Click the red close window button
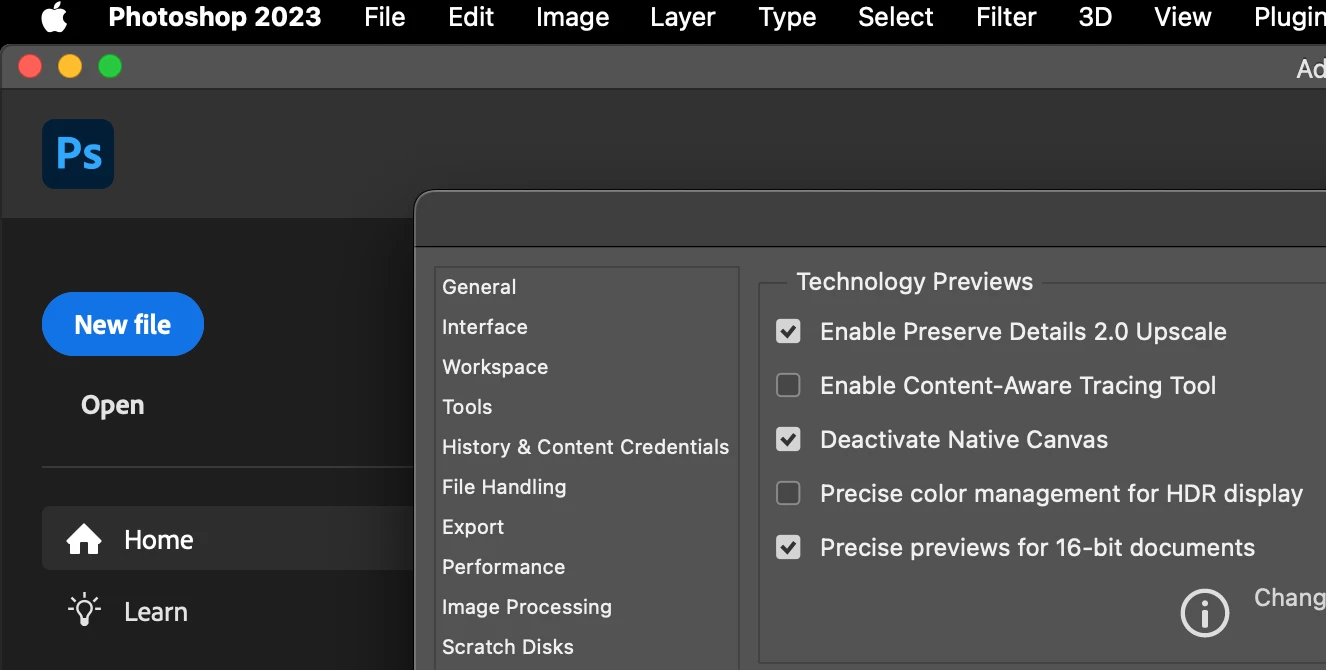 [x=30, y=66]
